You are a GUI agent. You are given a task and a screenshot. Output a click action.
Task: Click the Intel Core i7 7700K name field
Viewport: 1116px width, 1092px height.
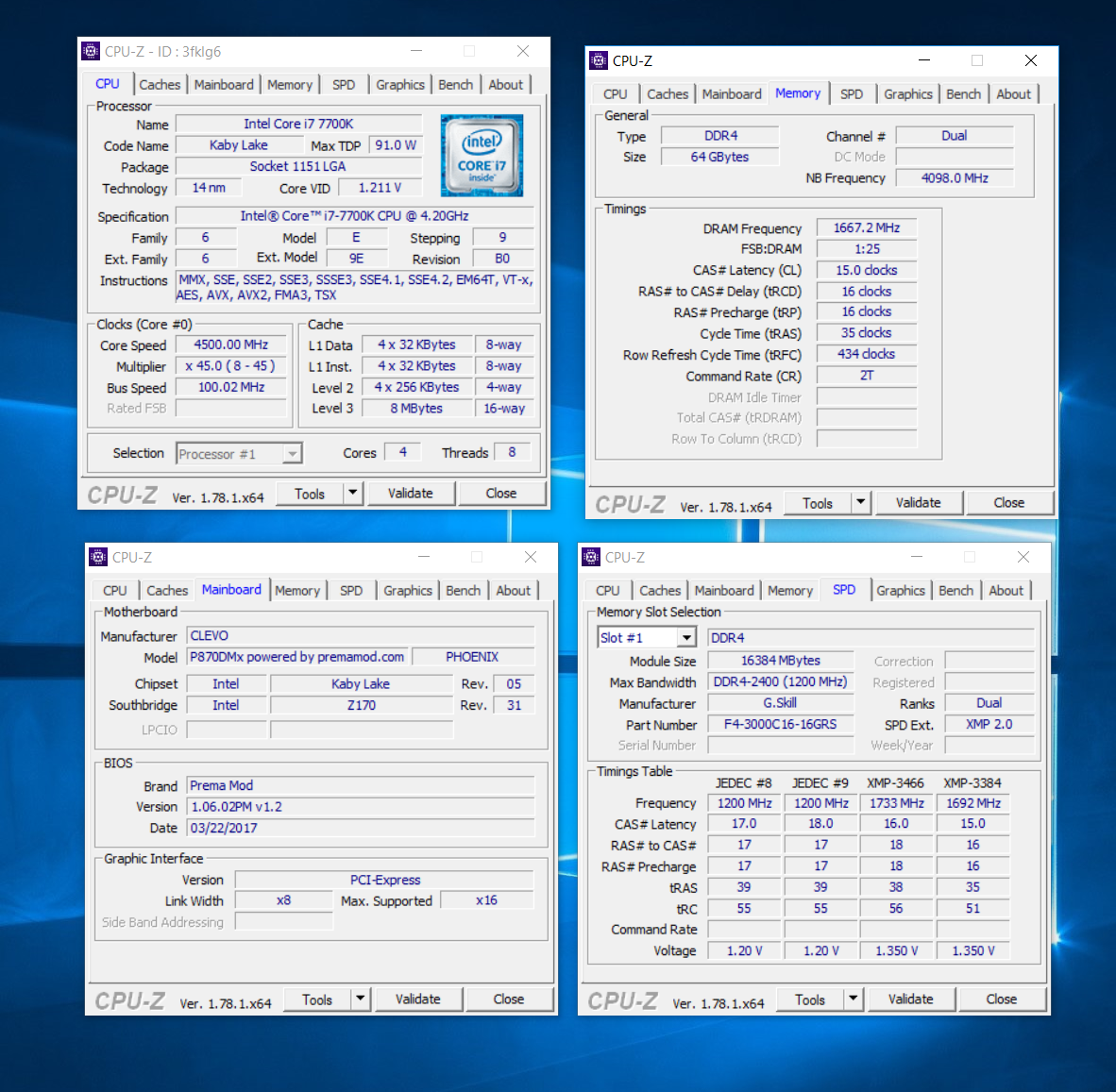298,124
